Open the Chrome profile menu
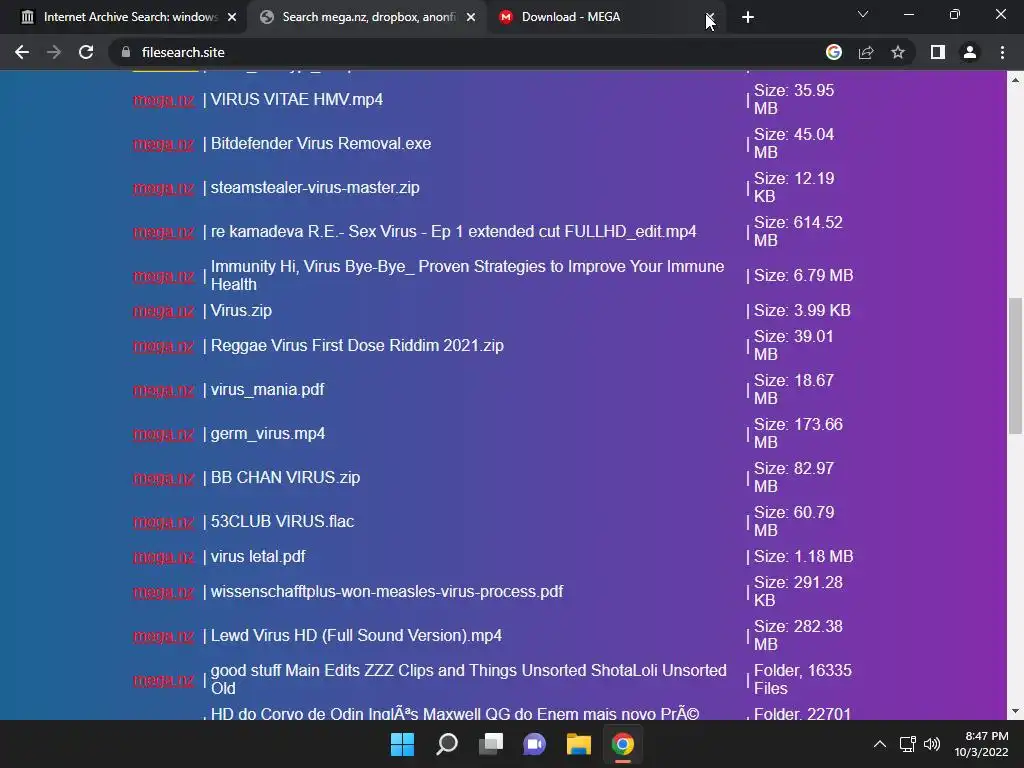 point(970,52)
